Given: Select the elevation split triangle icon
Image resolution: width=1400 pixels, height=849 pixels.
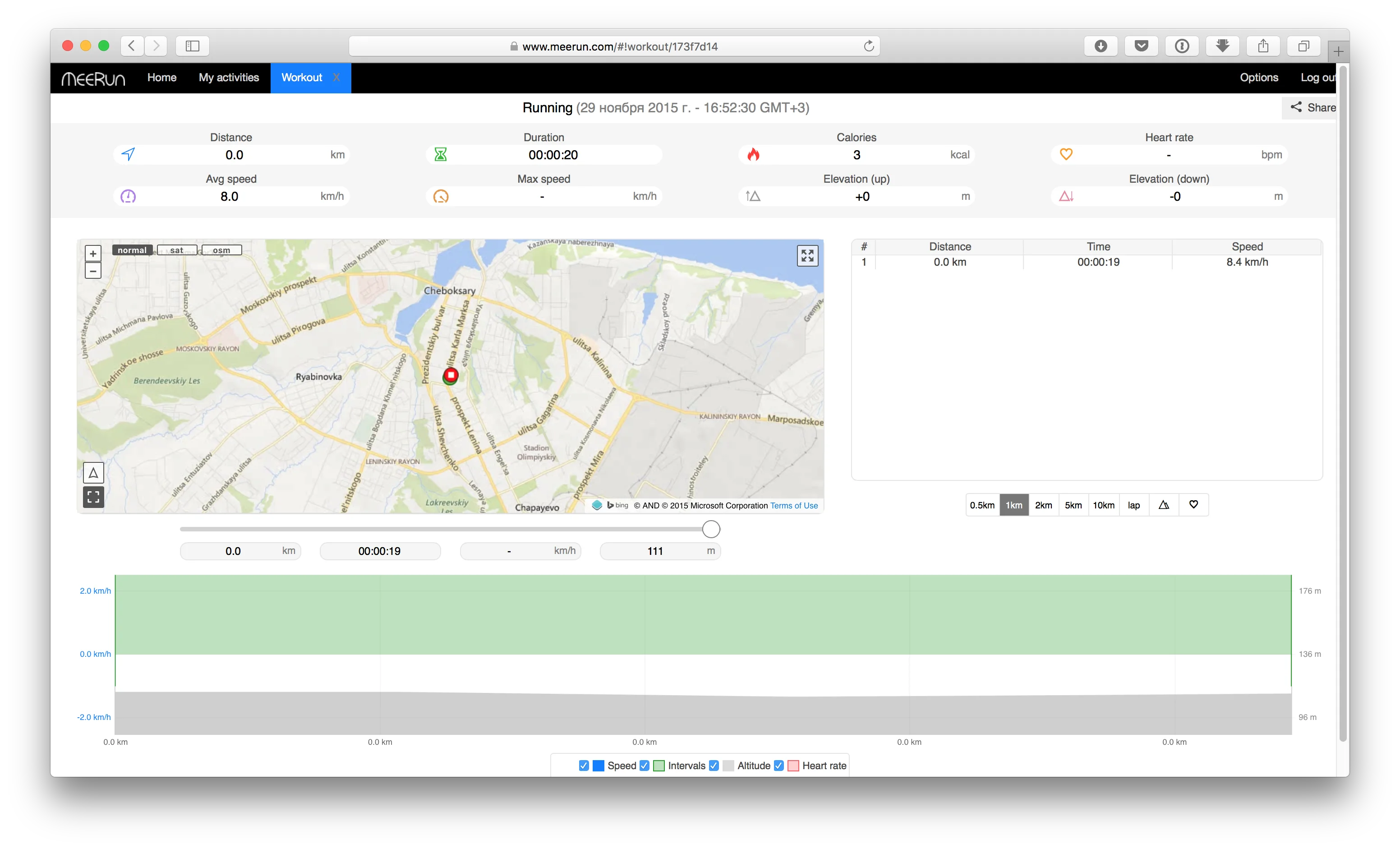Looking at the screenshot, I should pyautogui.click(x=1163, y=505).
